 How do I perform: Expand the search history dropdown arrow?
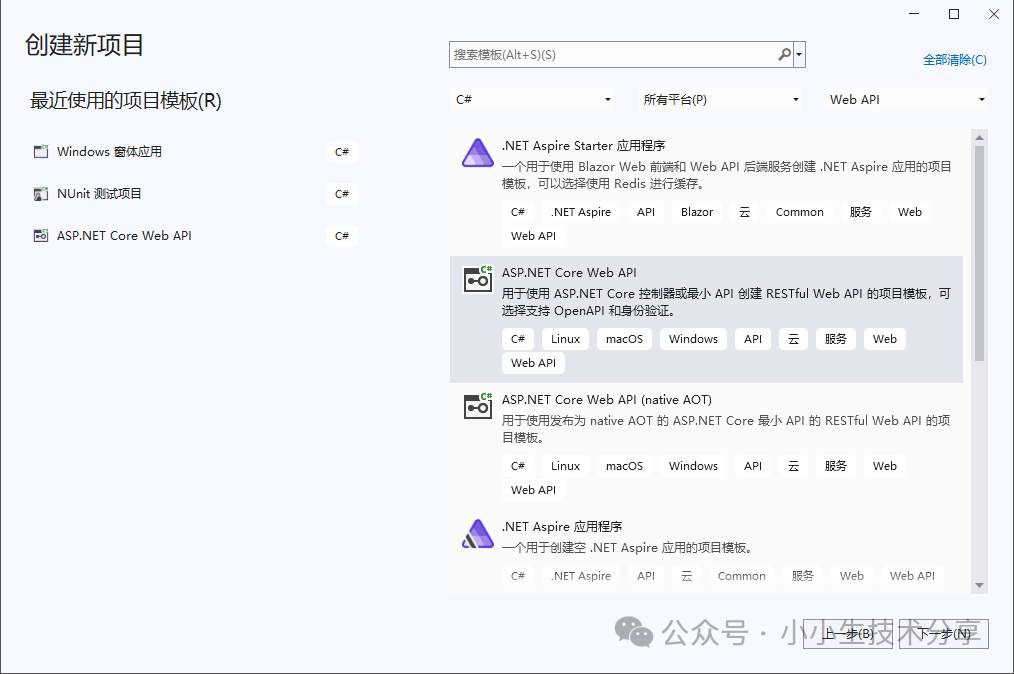click(x=800, y=55)
